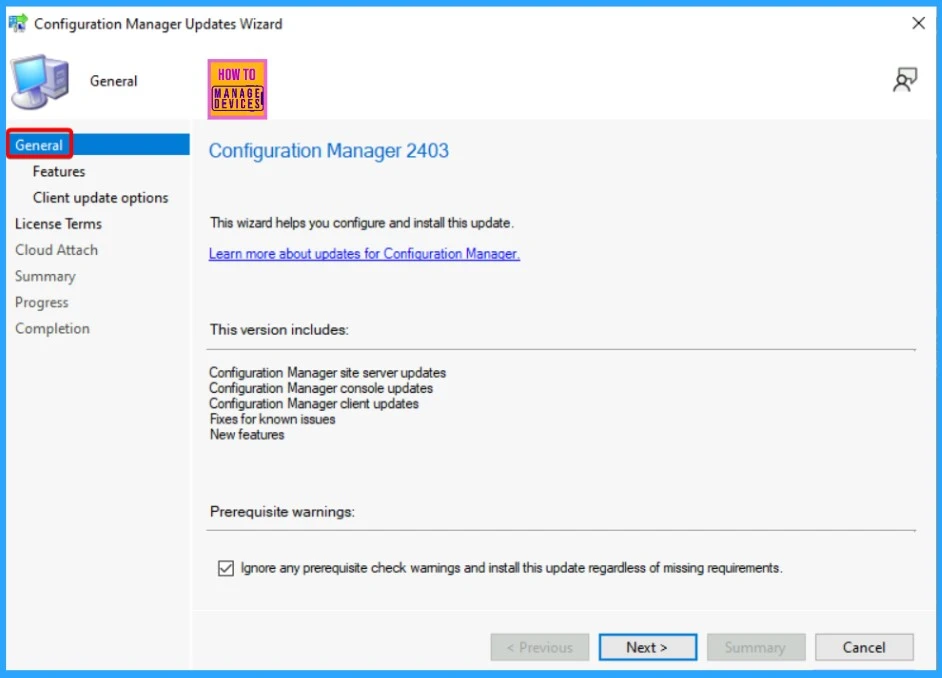
Task: Select the General wizard step
Action: (99, 145)
